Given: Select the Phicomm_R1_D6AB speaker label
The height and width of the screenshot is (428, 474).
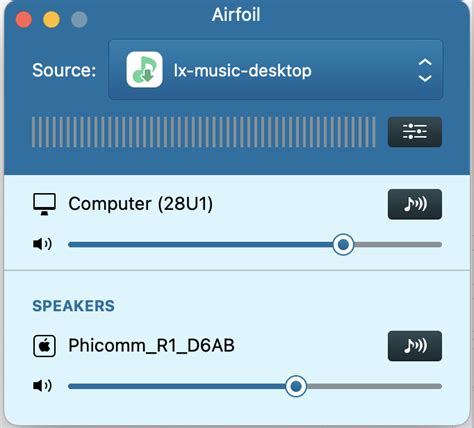Looking at the screenshot, I should [151, 345].
